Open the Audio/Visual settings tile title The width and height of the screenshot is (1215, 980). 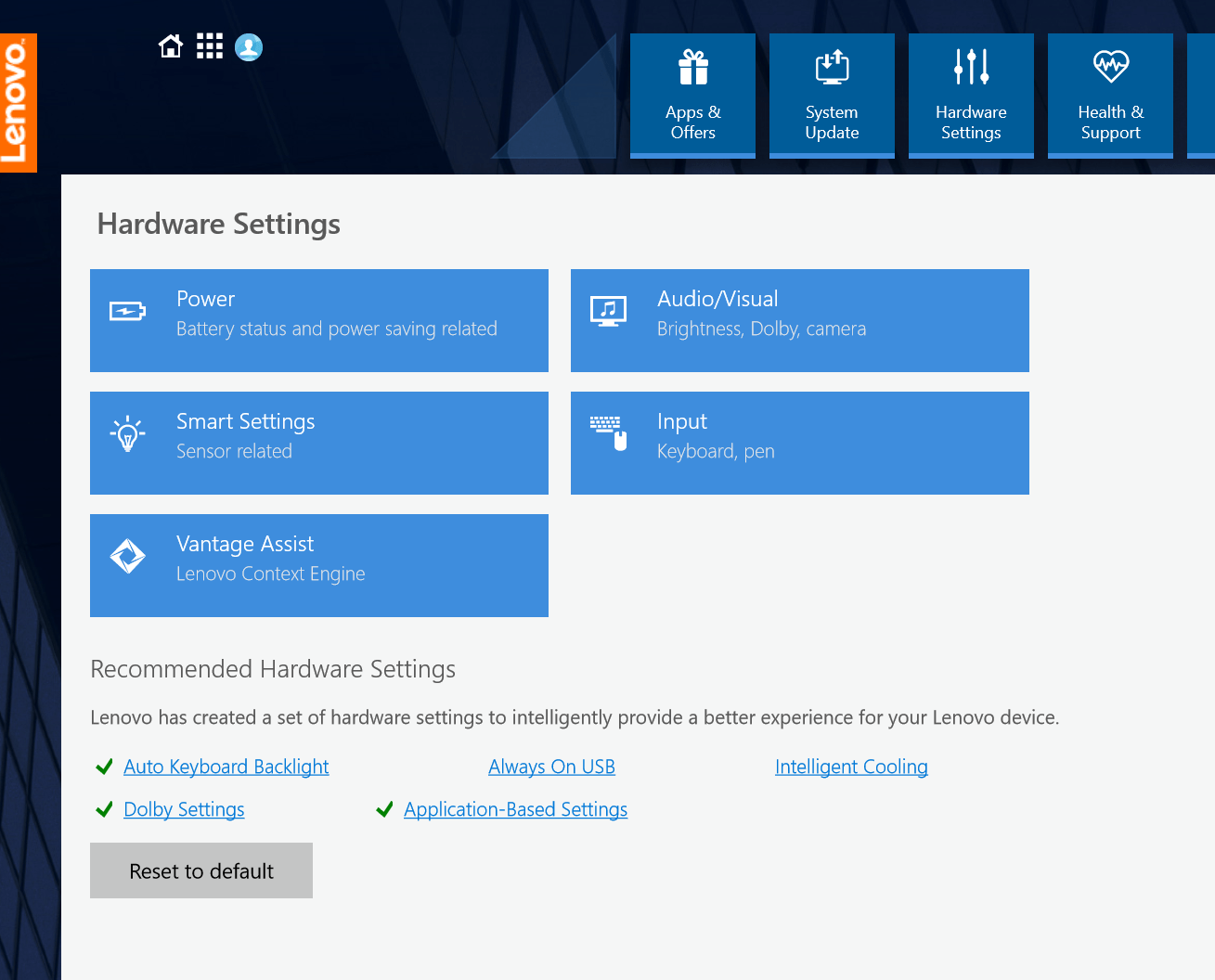pos(717,299)
